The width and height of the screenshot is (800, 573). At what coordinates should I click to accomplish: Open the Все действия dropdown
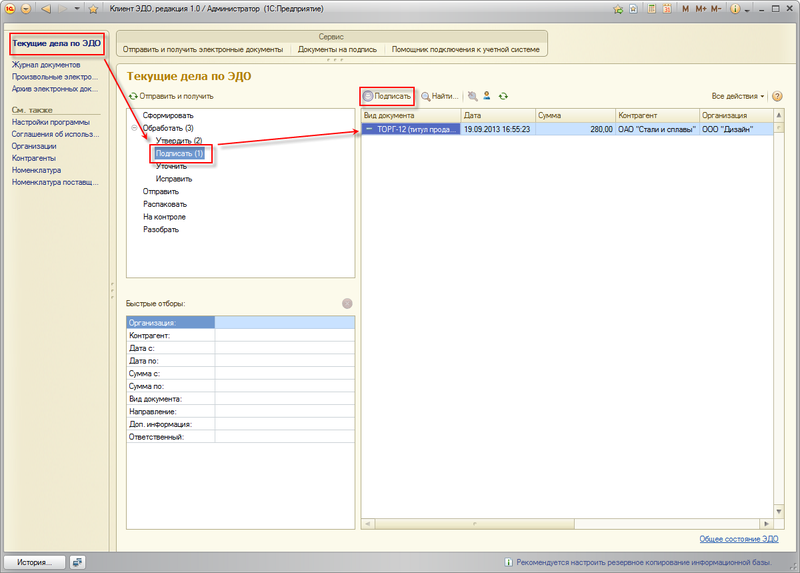738,96
